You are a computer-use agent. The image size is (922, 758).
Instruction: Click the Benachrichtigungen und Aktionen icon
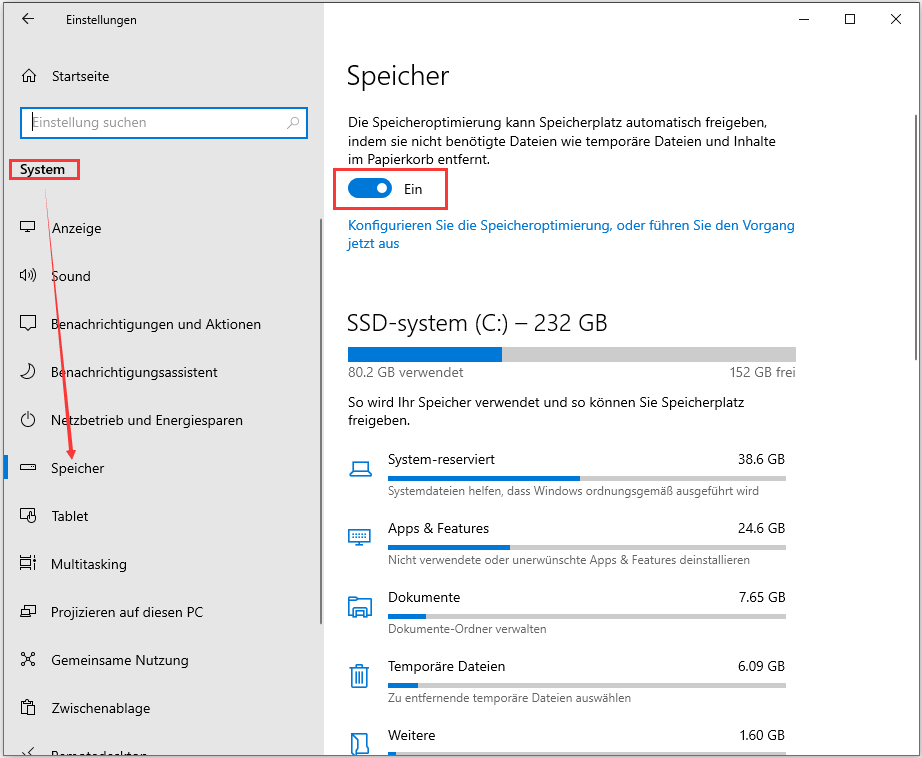(x=28, y=323)
